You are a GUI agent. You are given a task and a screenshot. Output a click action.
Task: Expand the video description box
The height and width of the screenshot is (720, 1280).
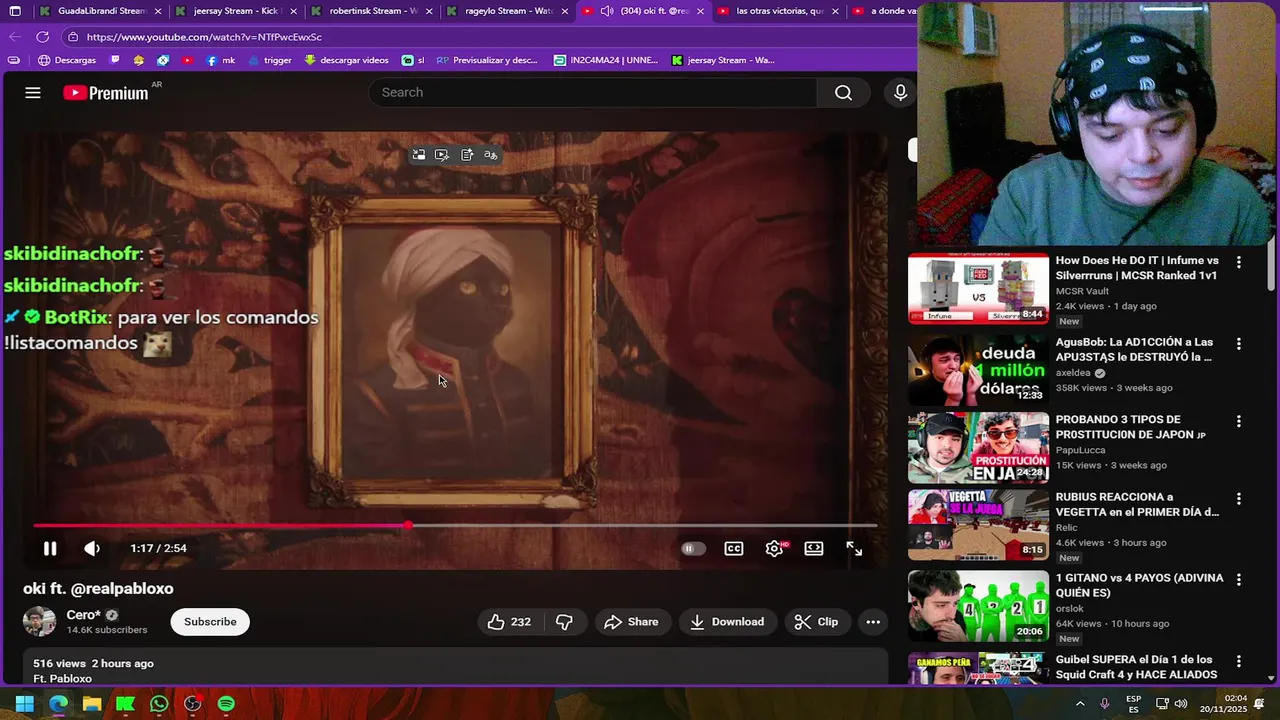pos(455,667)
